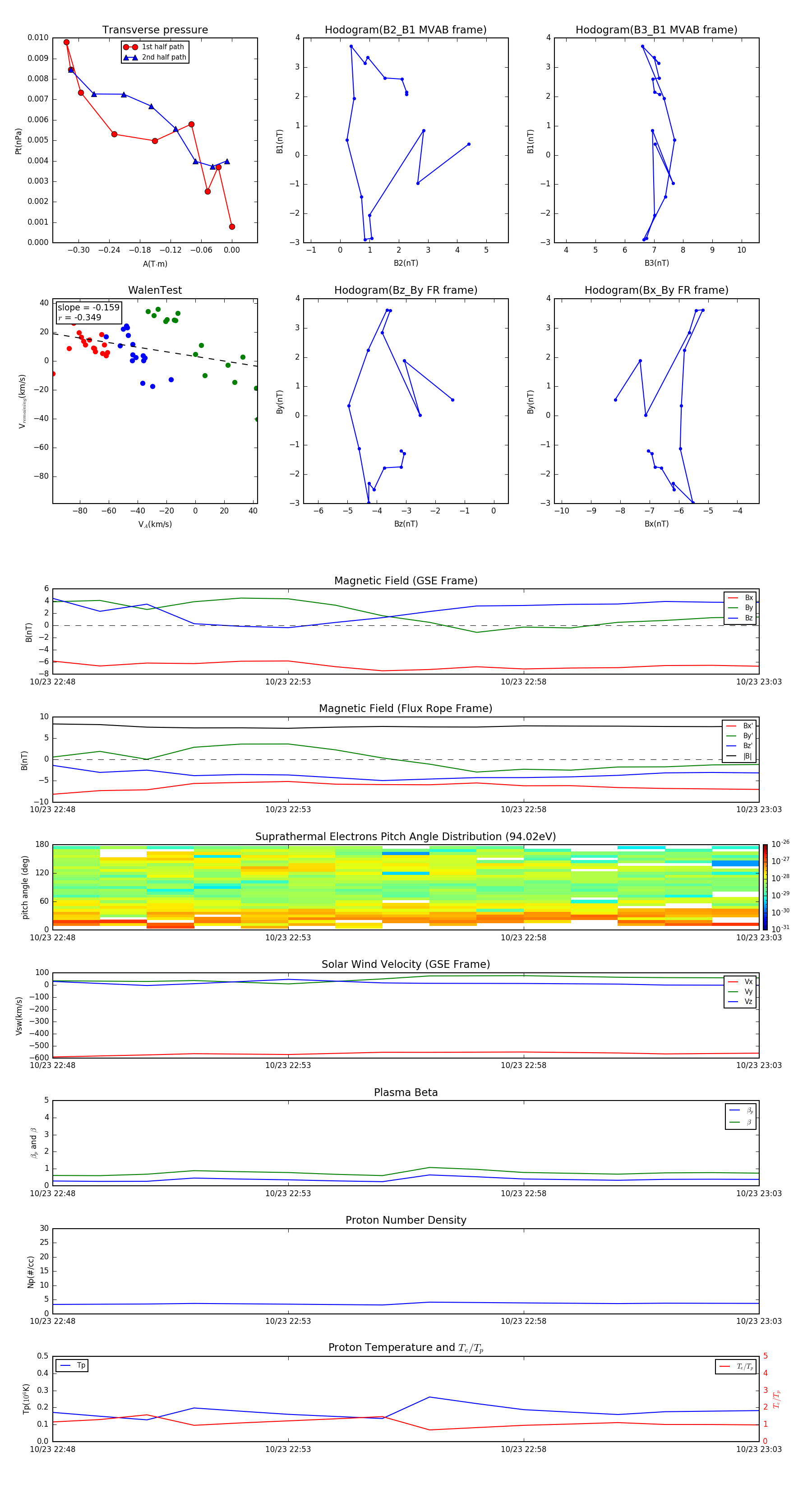Click 'Vy' legend entry in solar wind panel

tap(741, 991)
